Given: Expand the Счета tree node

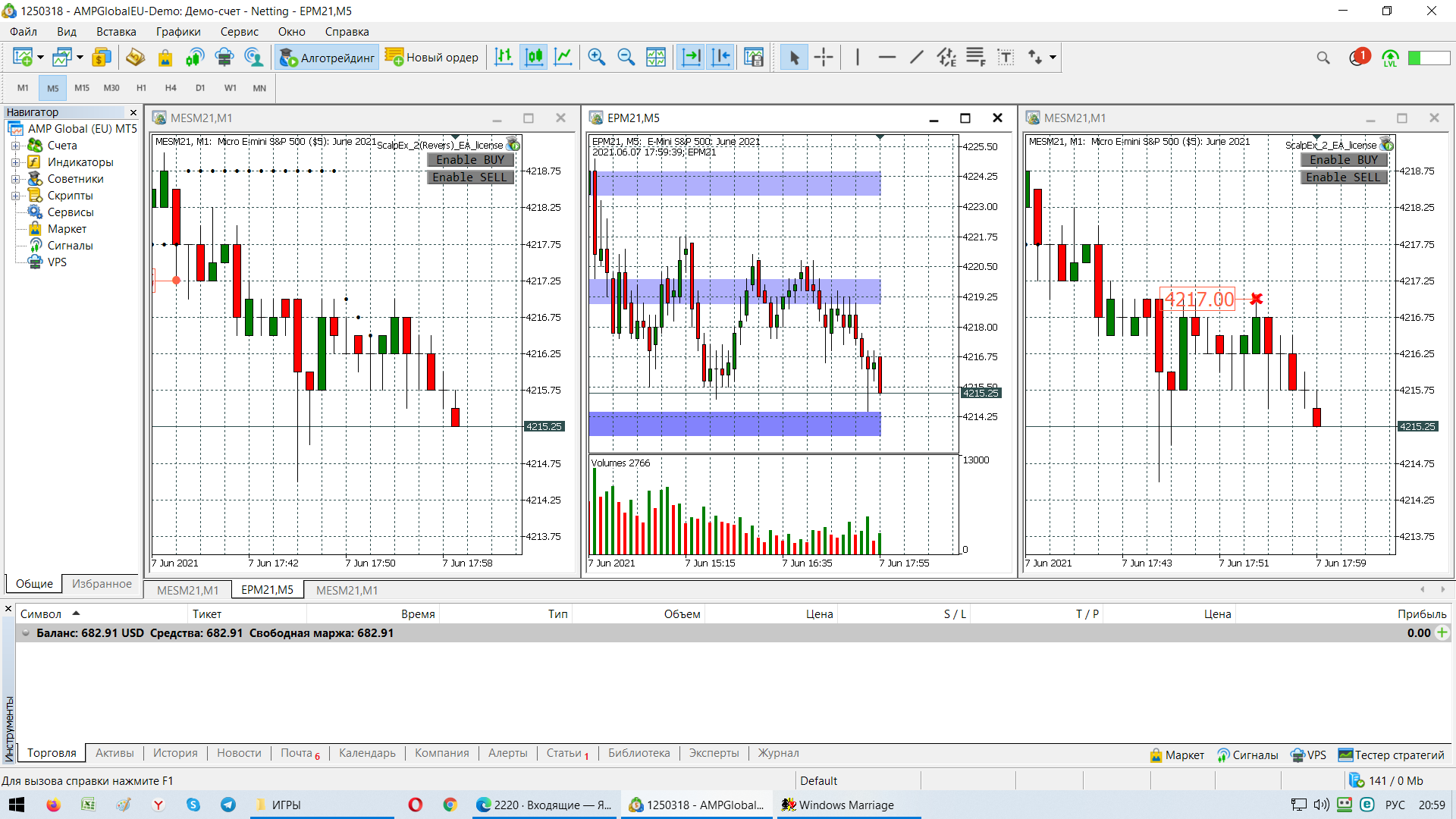Looking at the screenshot, I should click(x=15, y=146).
